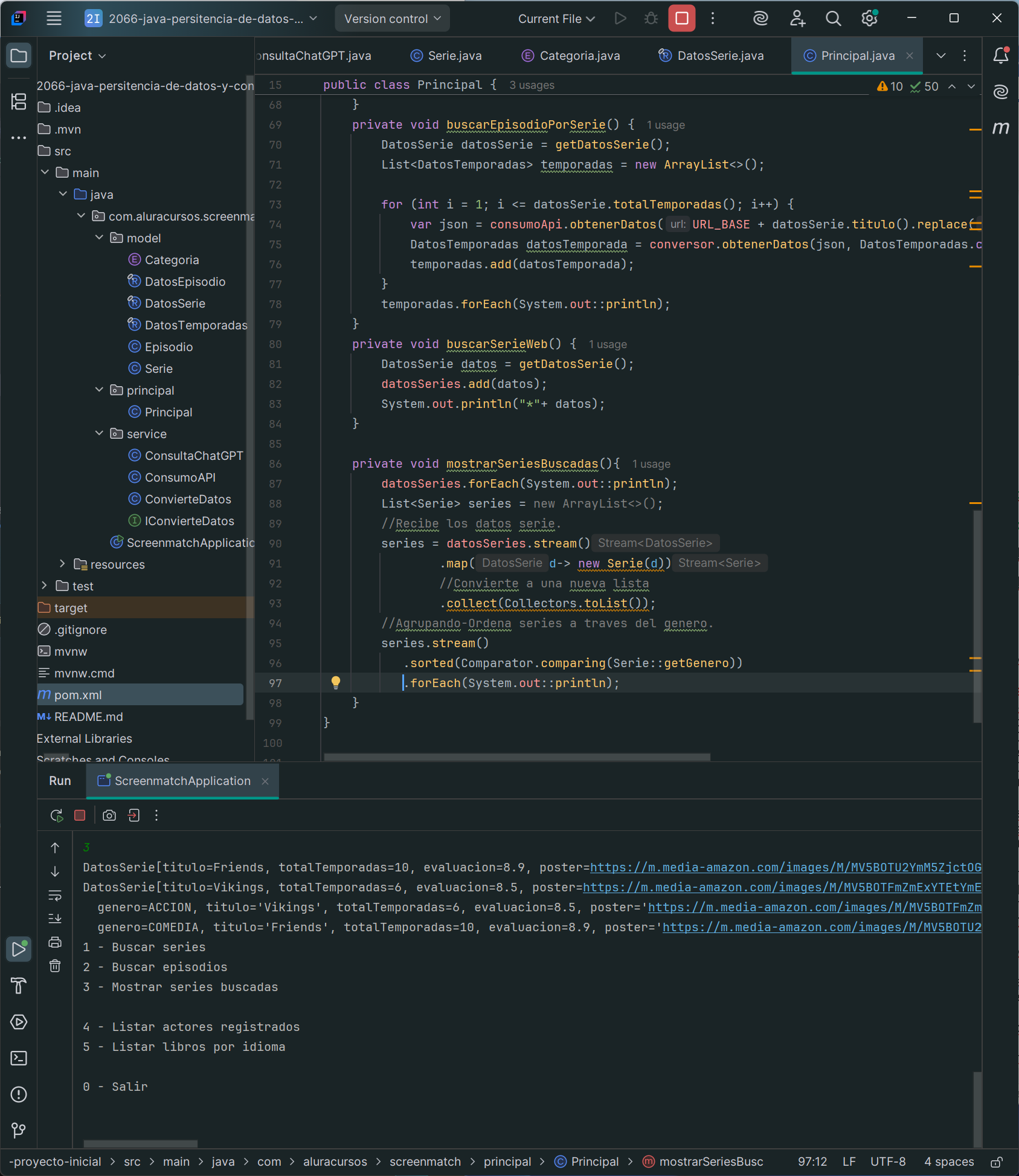Open the Build hammer tool window
Viewport: 1019px width, 1176px height.
click(x=19, y=986)
